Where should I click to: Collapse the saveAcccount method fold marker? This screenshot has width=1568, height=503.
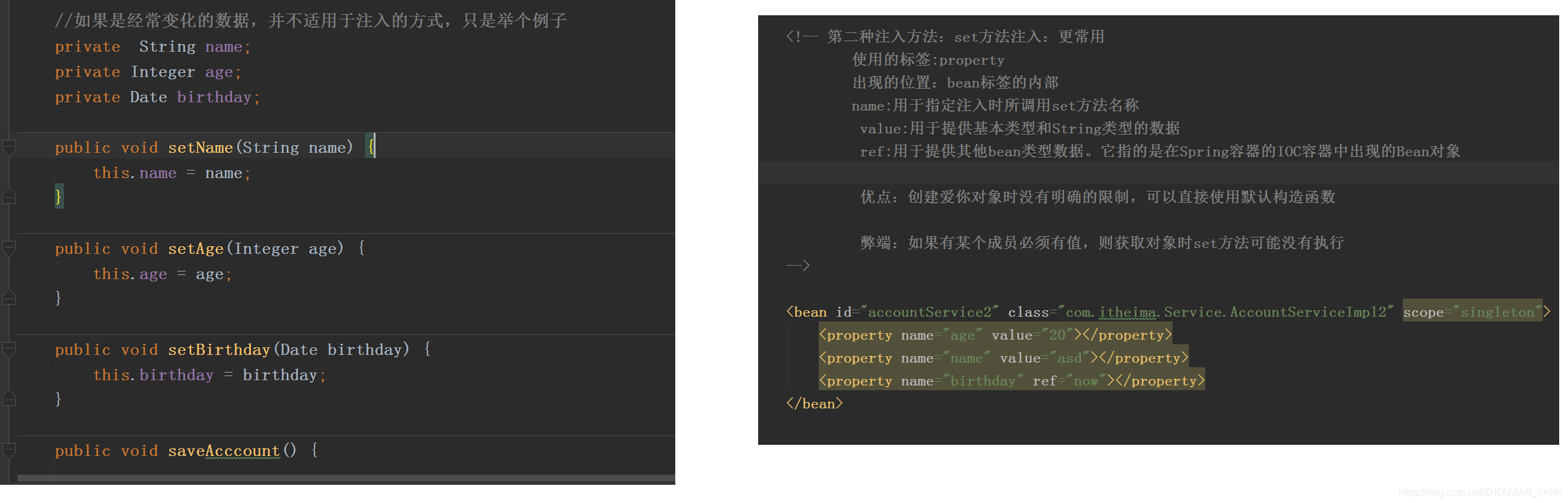coord(9,450)
